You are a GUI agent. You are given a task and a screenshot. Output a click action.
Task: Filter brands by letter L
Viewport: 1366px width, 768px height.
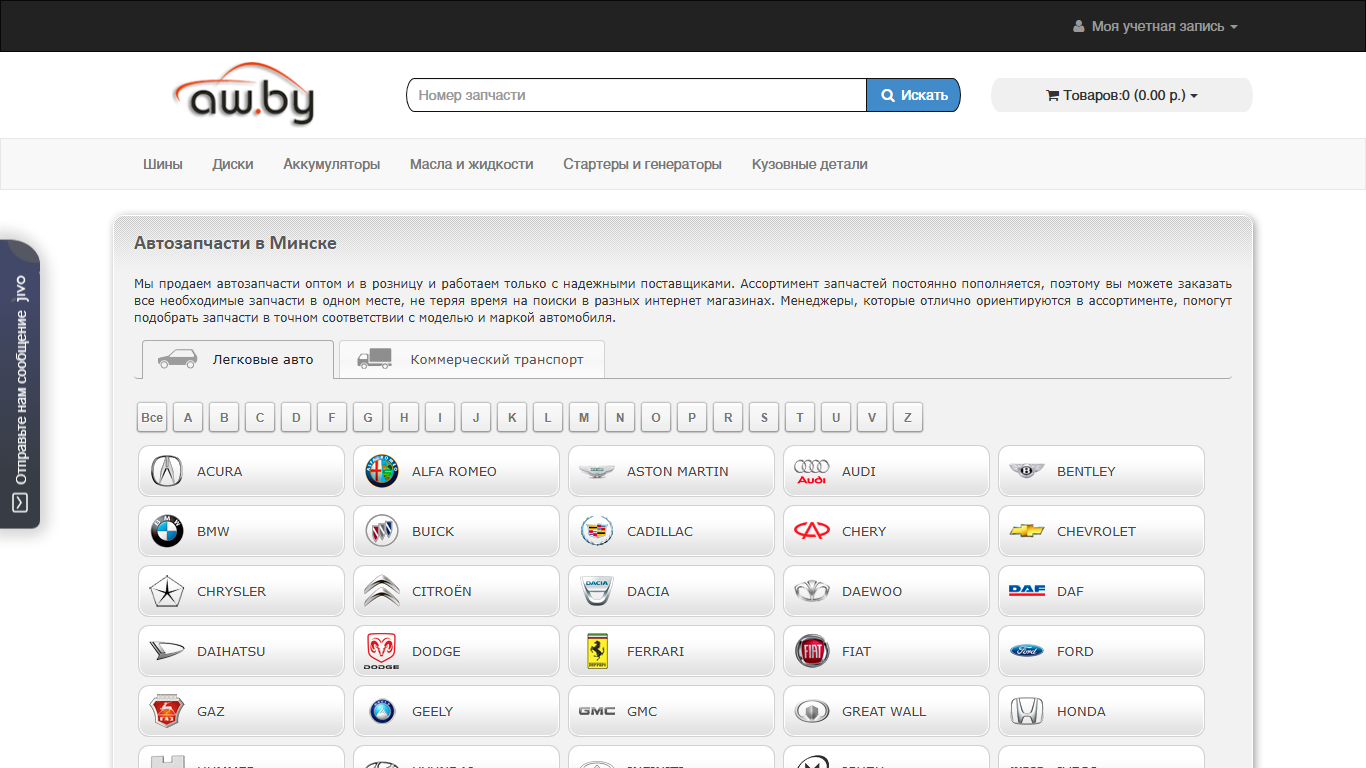(x=548, y=417)
